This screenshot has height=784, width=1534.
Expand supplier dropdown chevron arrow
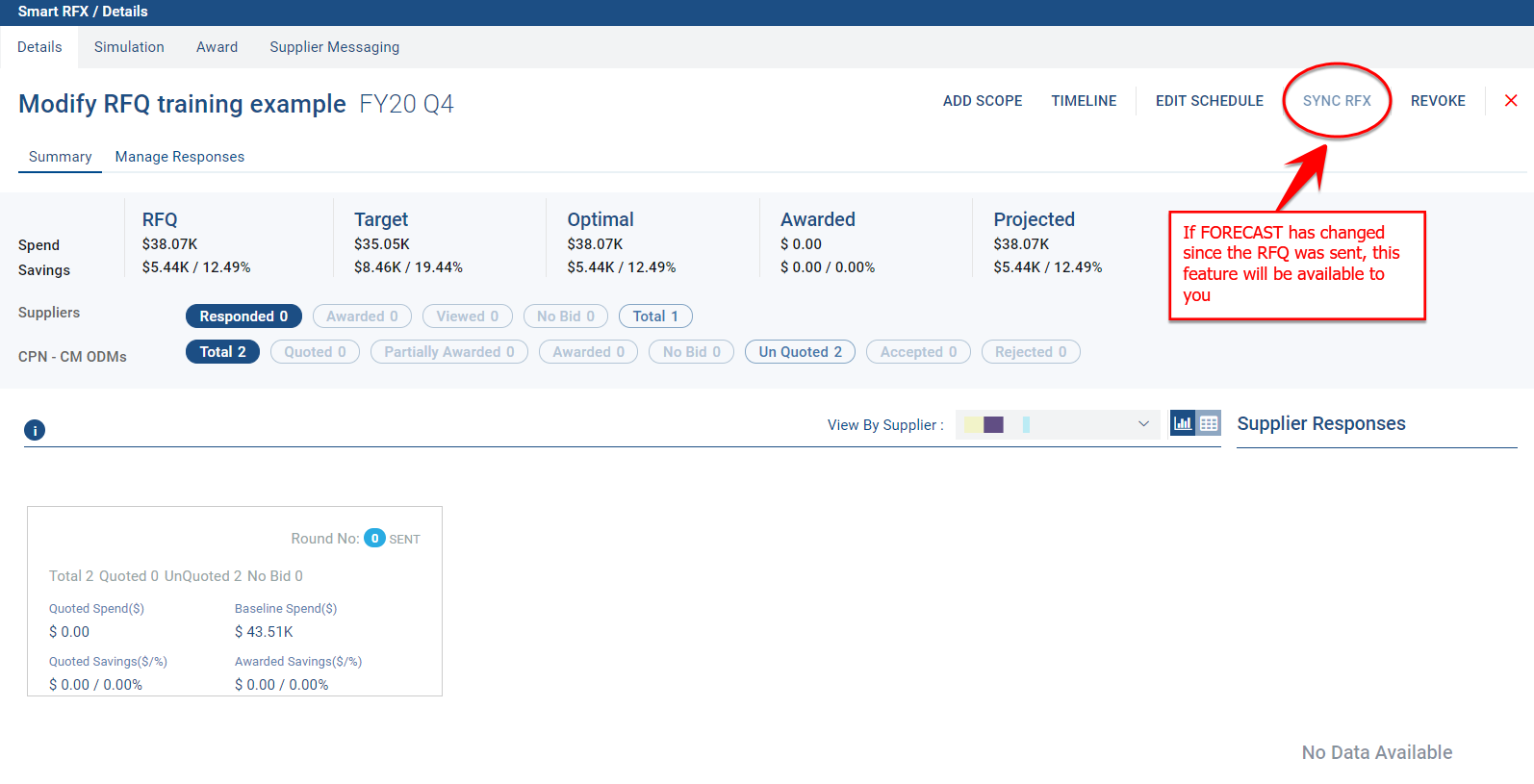click(x=1143, y=424)
